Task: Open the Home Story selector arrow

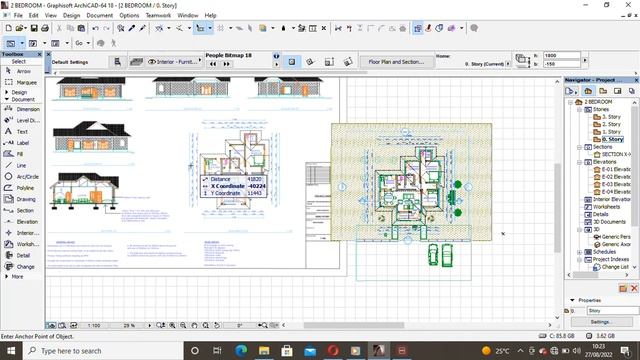Action: [x=508, y=64]
